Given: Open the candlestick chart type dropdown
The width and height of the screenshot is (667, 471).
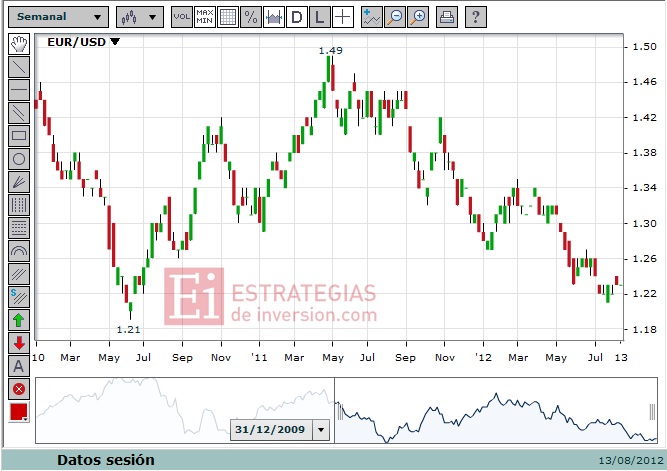Looking at the screenshot, I should coord(140,17).
